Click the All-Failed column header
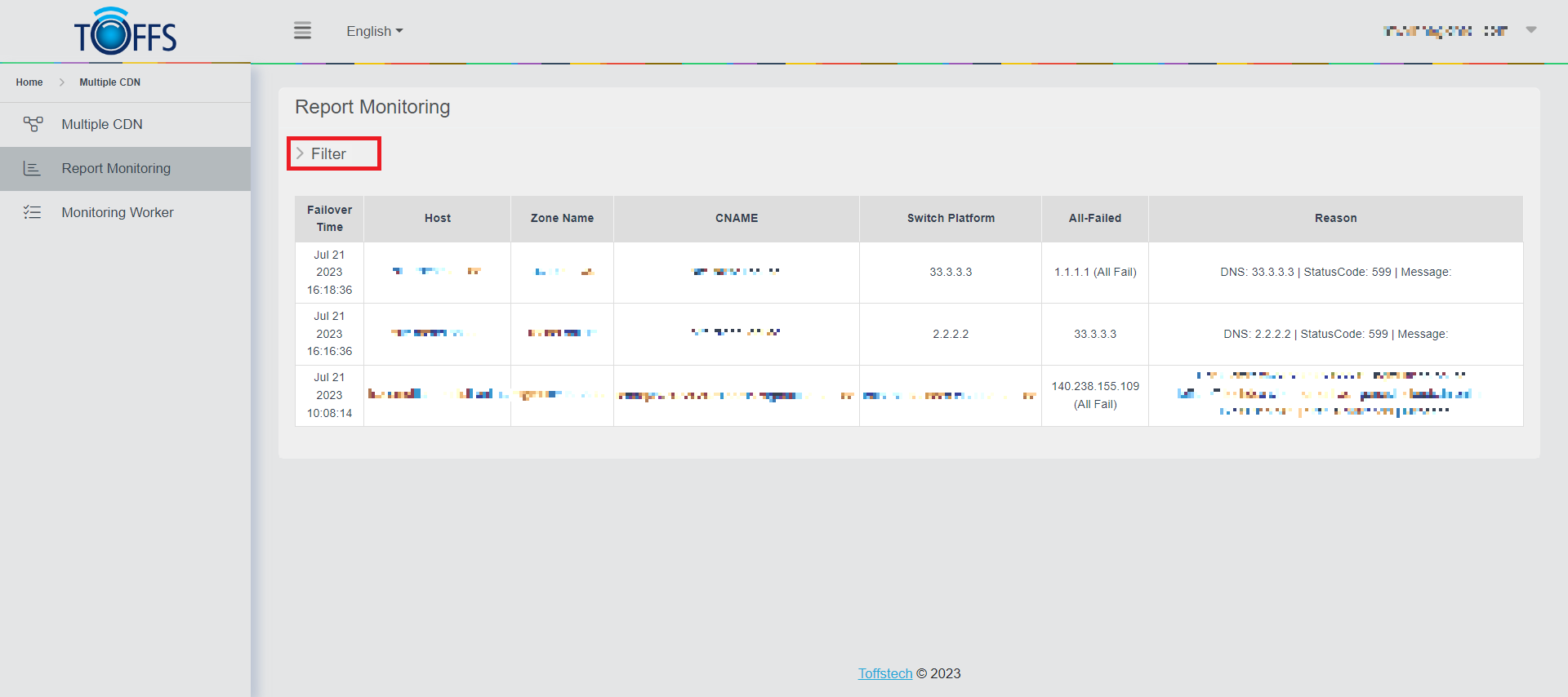Viewport: 1568px width, 697px height. click(1094, 218)
